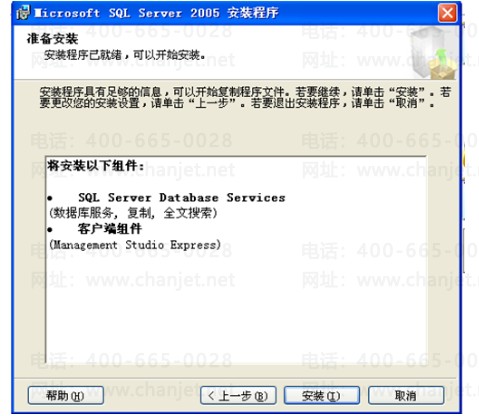Click the 安装程序已就绪 subtitle text
The image size is (479, 416).
coord(125,55)
